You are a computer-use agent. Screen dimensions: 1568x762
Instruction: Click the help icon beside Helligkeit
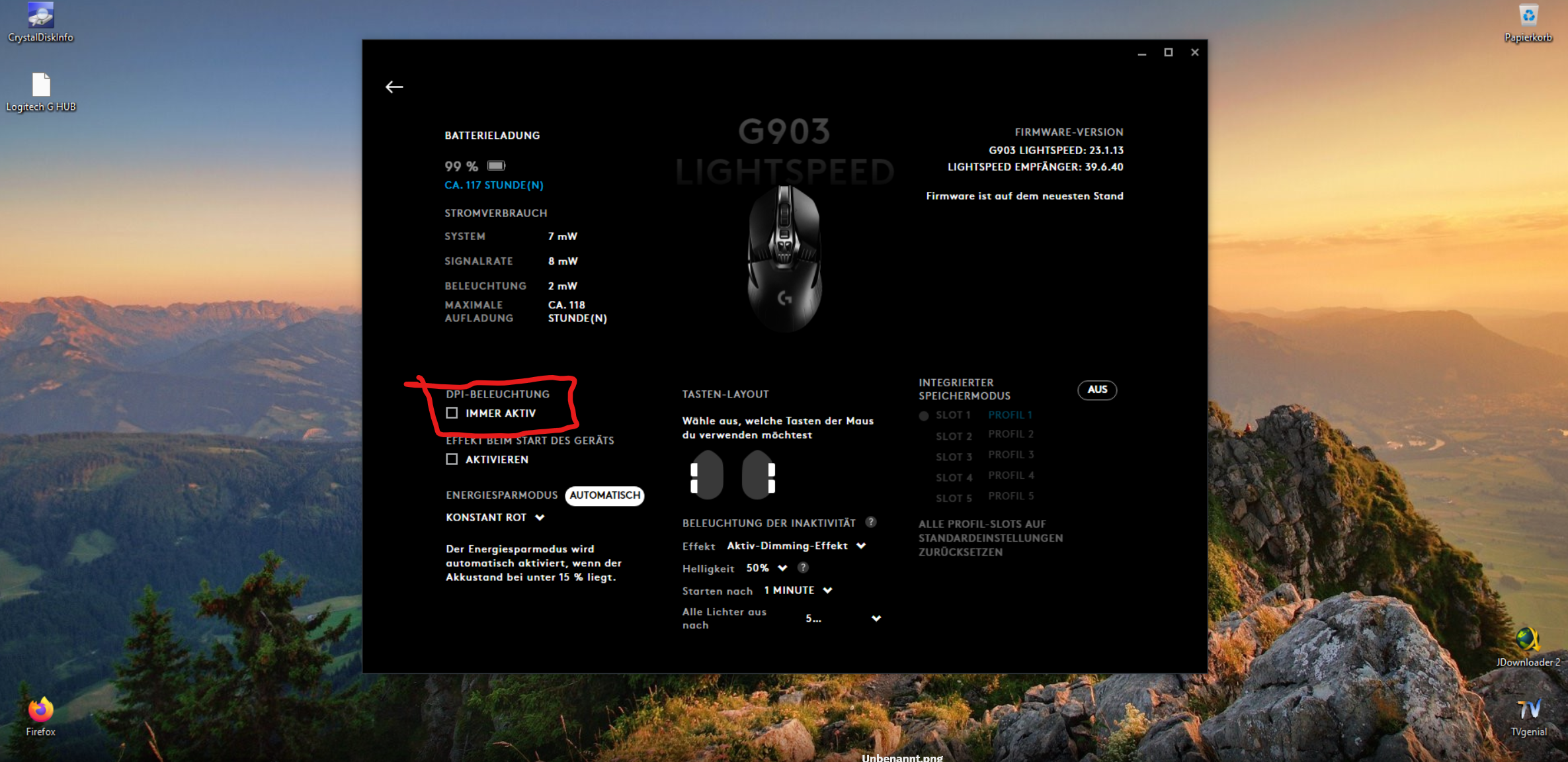pos(803,568)
